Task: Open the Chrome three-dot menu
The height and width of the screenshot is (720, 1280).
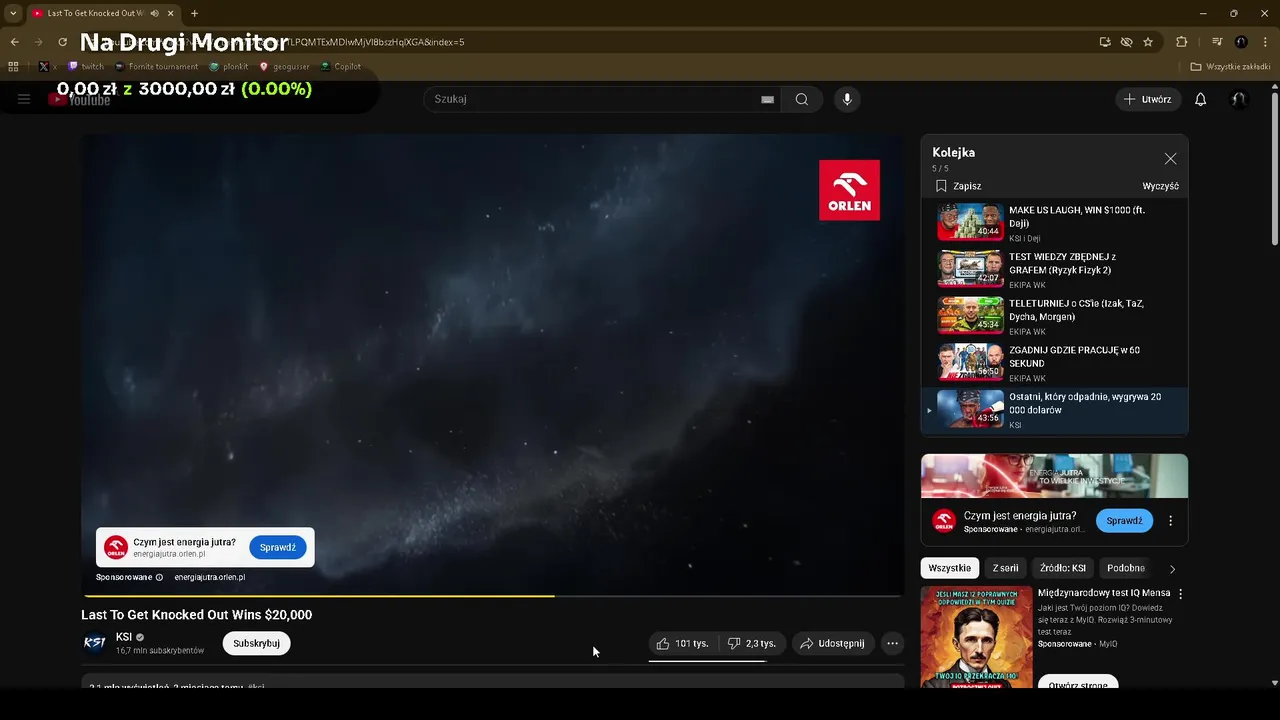Action: [1265, 42]
